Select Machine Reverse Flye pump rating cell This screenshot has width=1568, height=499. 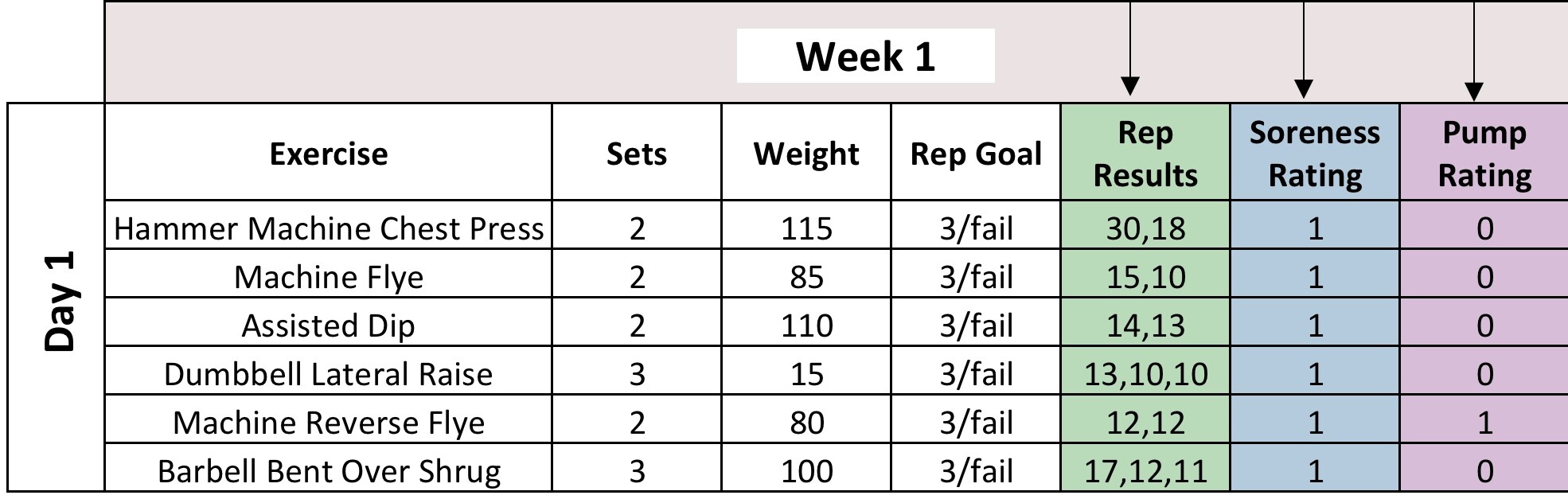[x=1484, y=423]
